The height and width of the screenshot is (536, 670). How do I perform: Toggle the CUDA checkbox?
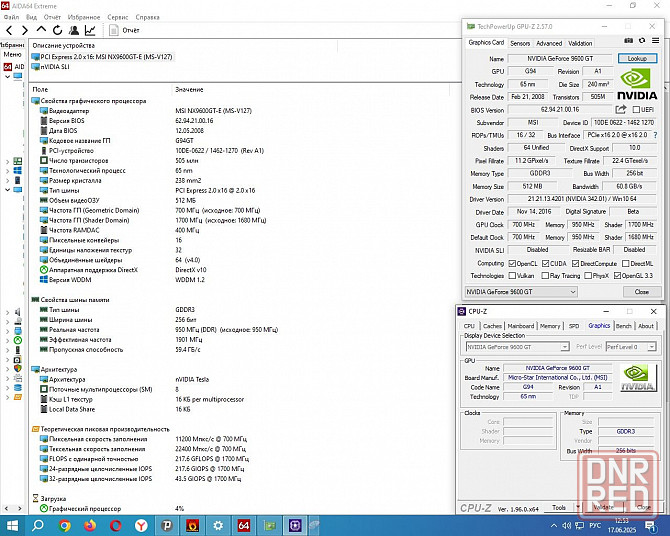(545, 264)
